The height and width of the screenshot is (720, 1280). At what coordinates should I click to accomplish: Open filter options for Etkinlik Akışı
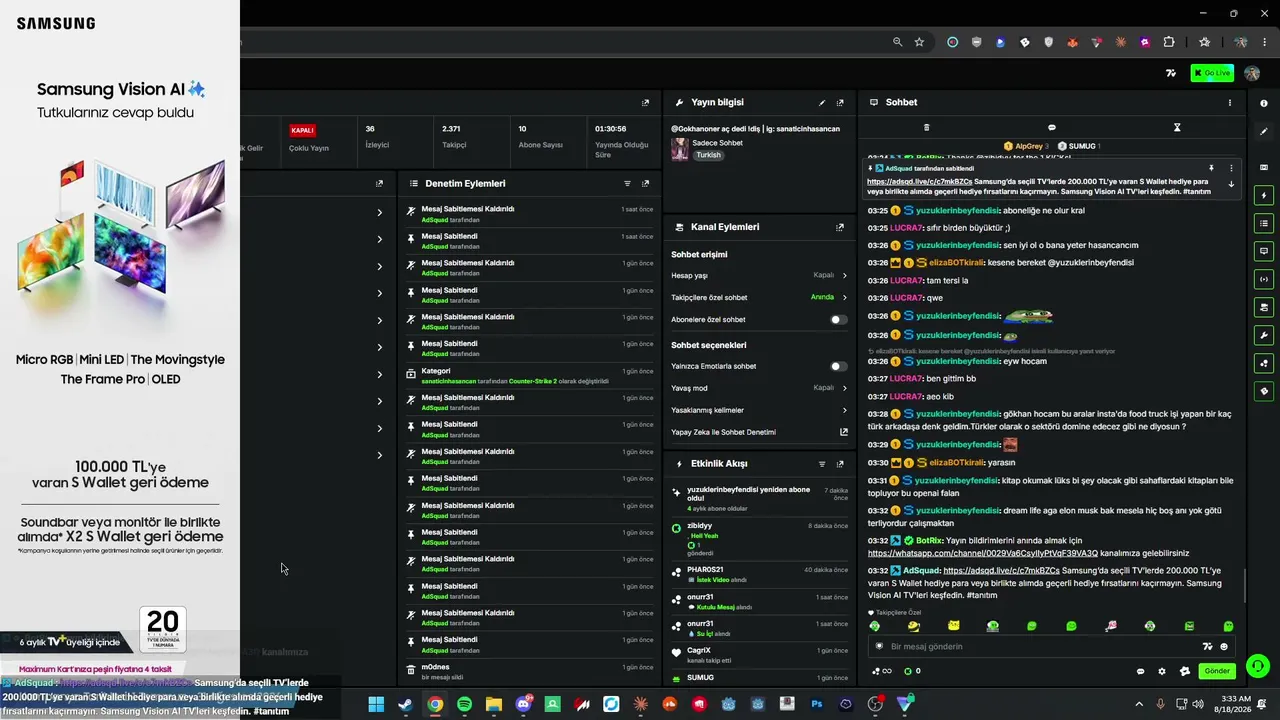pyautogui.click(x=822, y=464)
